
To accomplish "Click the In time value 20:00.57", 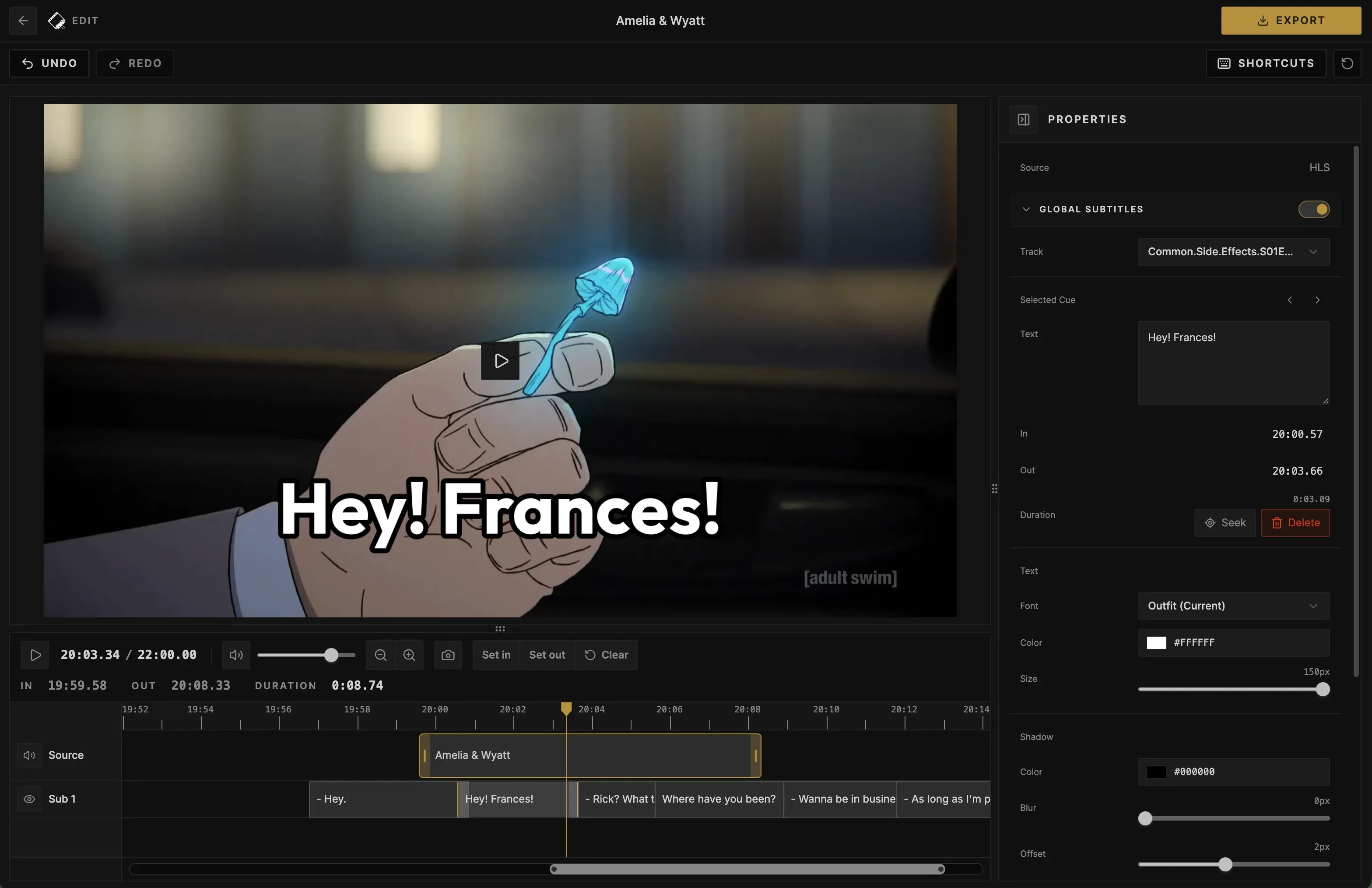I will pyautogui.click(x=1297, y=434).
